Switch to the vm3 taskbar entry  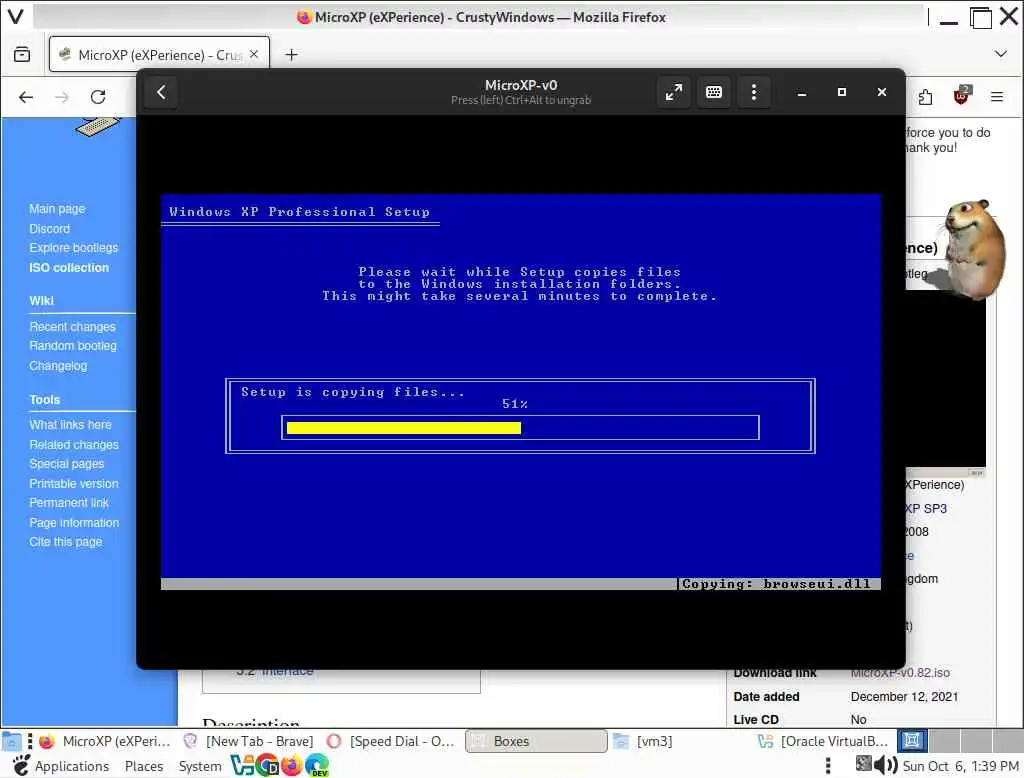click(x=679, y=741)
